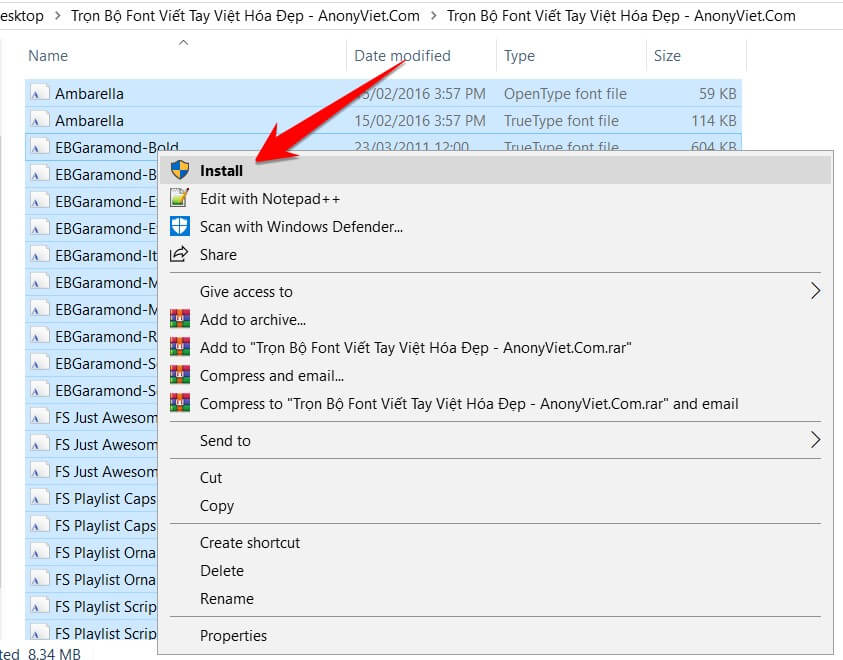Click the font file icon of the OpenType Ambarella
The image size is (843, 660).
pyautogui.click(x=39, y=94)
